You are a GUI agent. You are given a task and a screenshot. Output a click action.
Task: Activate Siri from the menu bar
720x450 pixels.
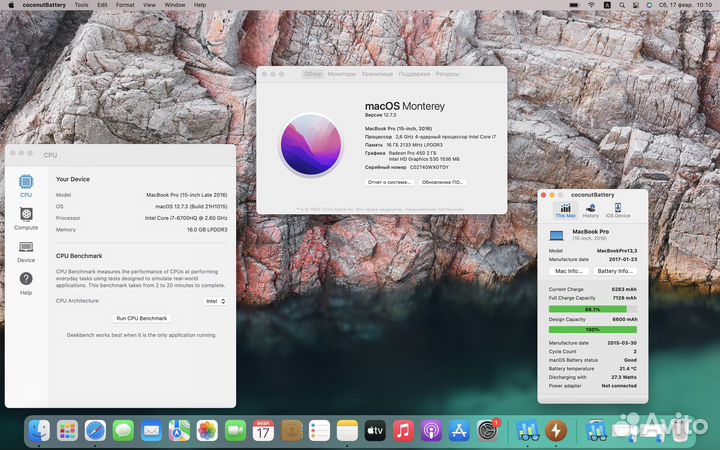tap(649, 5)
